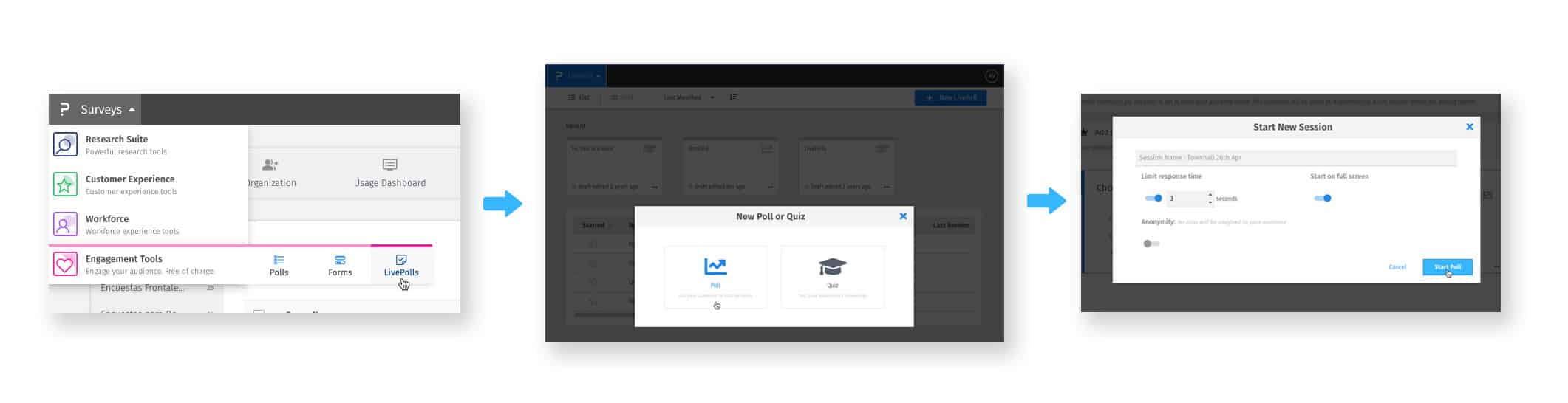Open the Polls tool icon

[x=279, y=260]
